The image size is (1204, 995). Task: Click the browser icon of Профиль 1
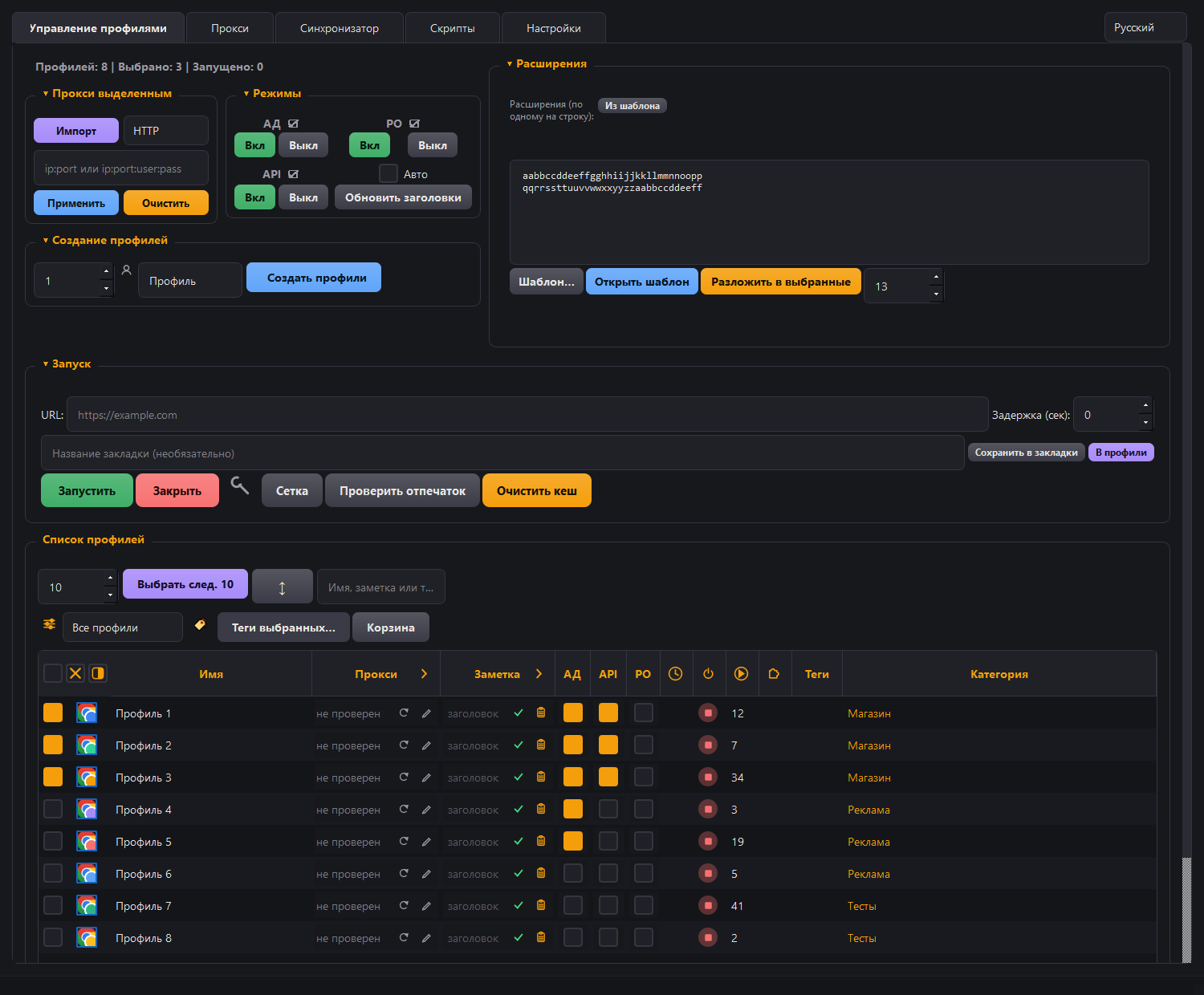pyautogui.click(x=87, y=713)
